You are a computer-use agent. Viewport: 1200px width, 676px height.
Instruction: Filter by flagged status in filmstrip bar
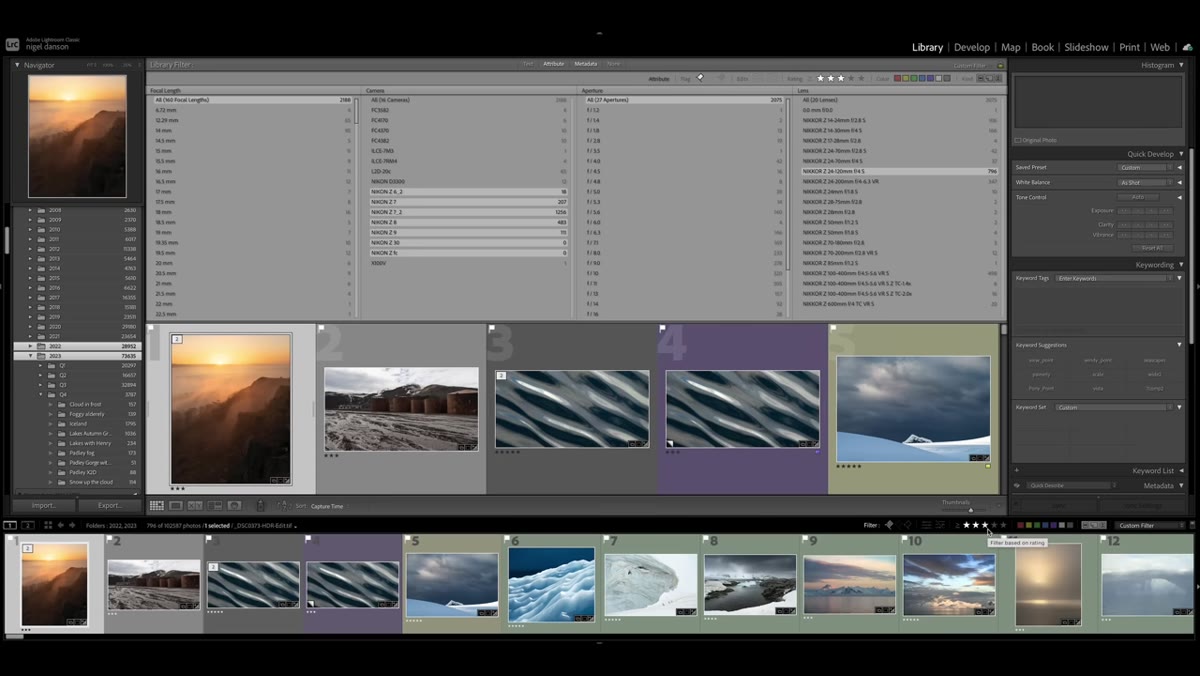pyautogui.click(x=889, y=525)
